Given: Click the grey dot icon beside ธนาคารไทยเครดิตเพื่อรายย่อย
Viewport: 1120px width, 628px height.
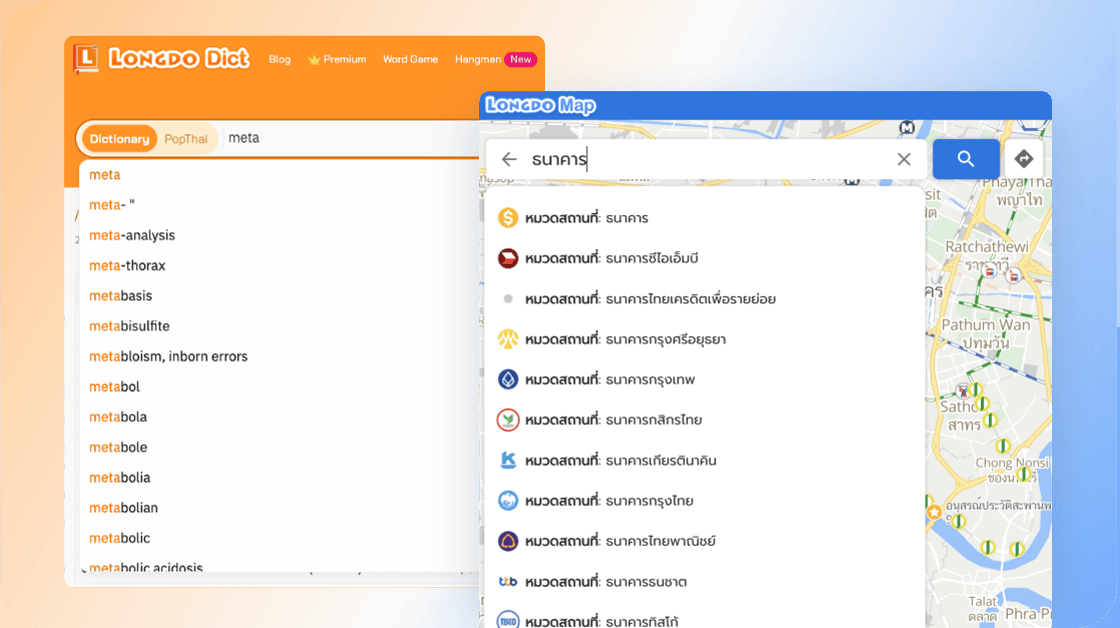Looking at the screenshot, I should click(x=508, y=299).
